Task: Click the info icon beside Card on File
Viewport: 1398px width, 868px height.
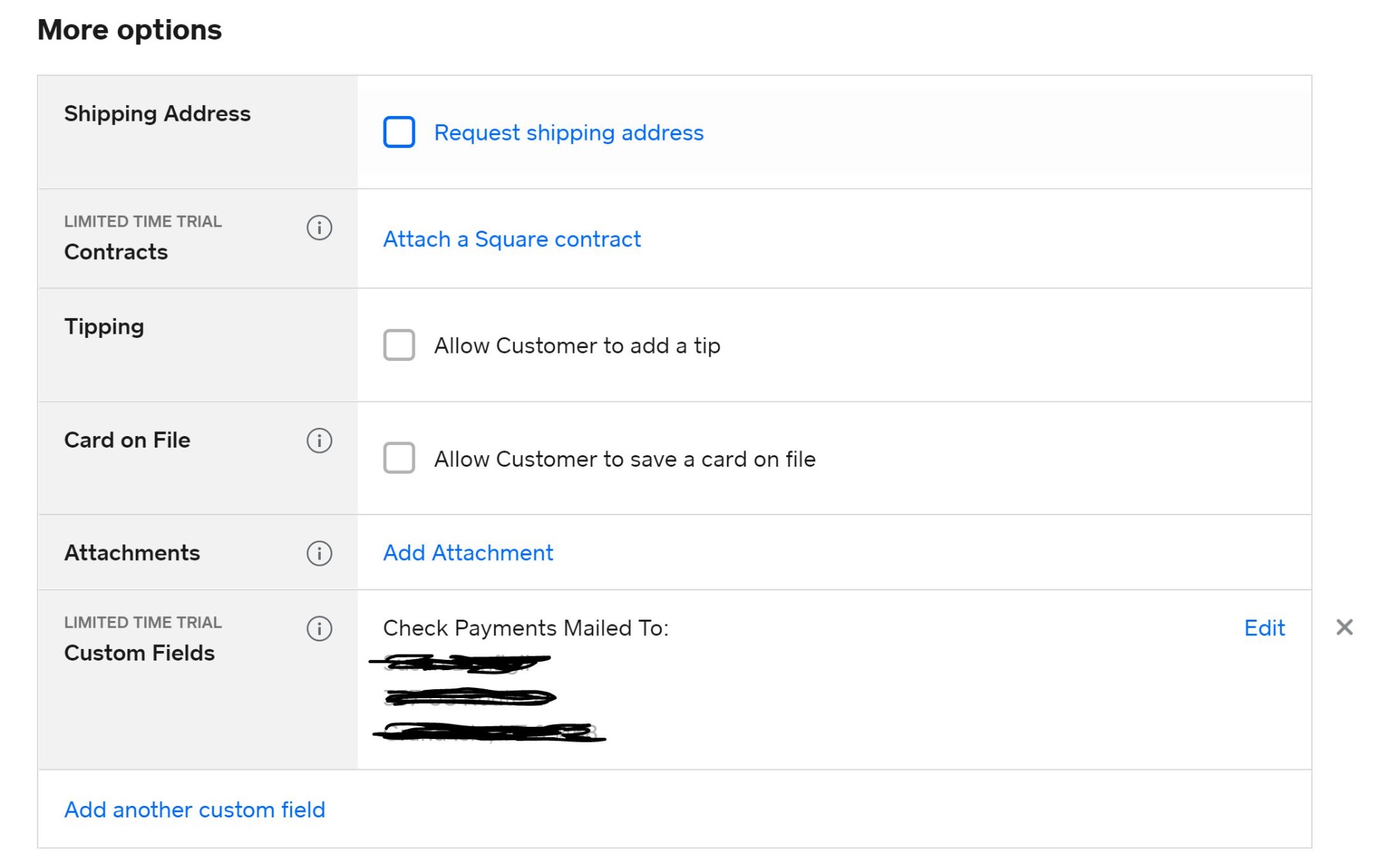Action: 318,442
